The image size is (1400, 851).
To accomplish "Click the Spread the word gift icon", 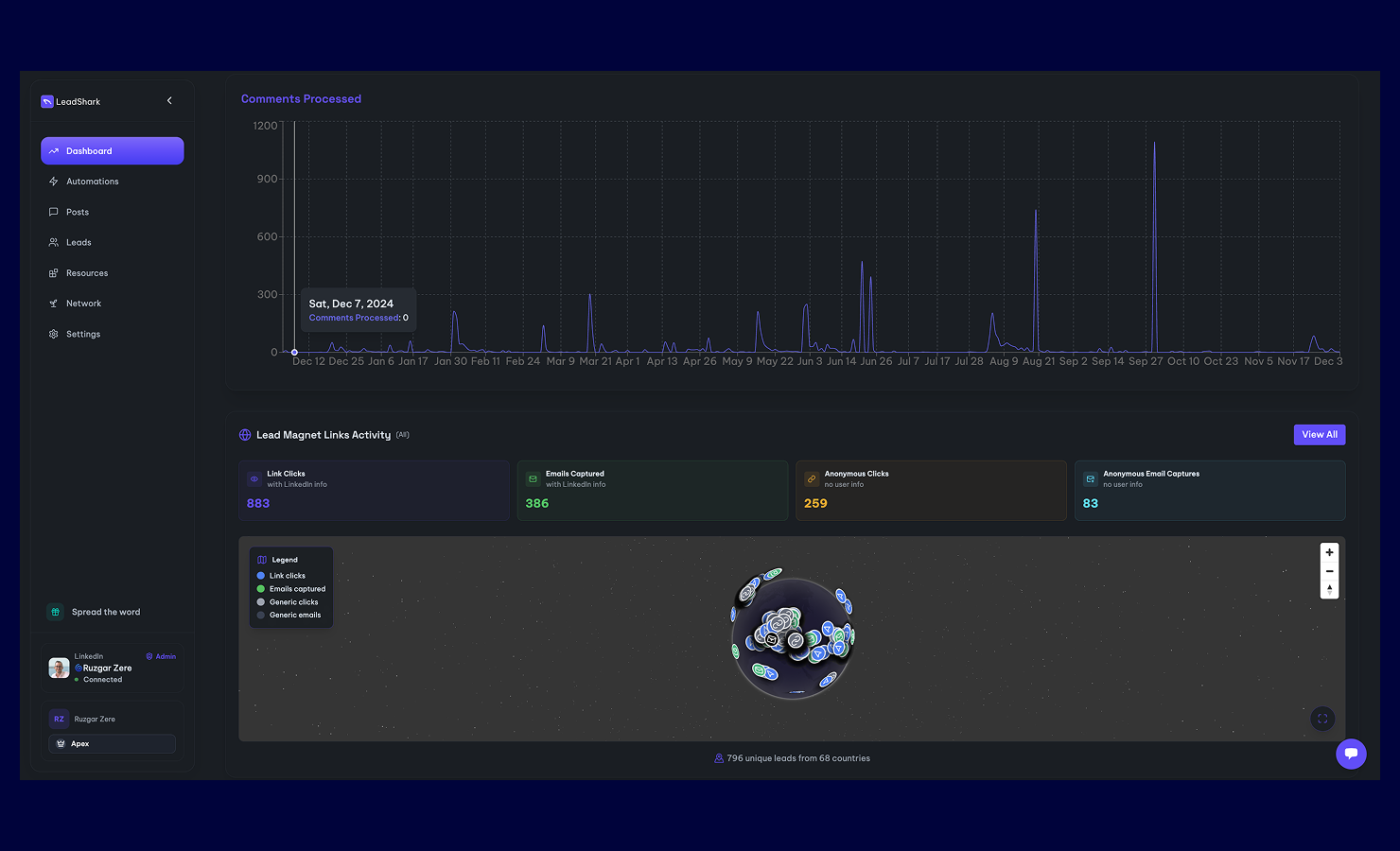I will pos(55,612).
